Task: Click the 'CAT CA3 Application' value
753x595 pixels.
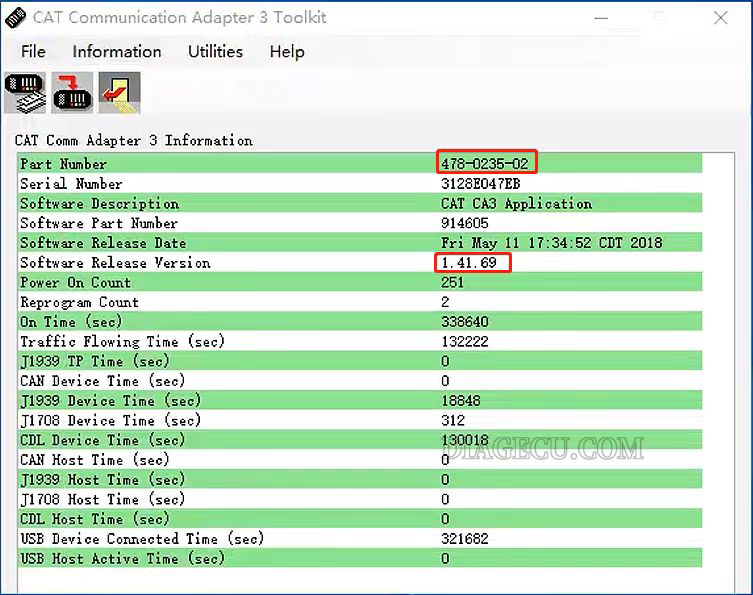Action: [x=517, y=204]
